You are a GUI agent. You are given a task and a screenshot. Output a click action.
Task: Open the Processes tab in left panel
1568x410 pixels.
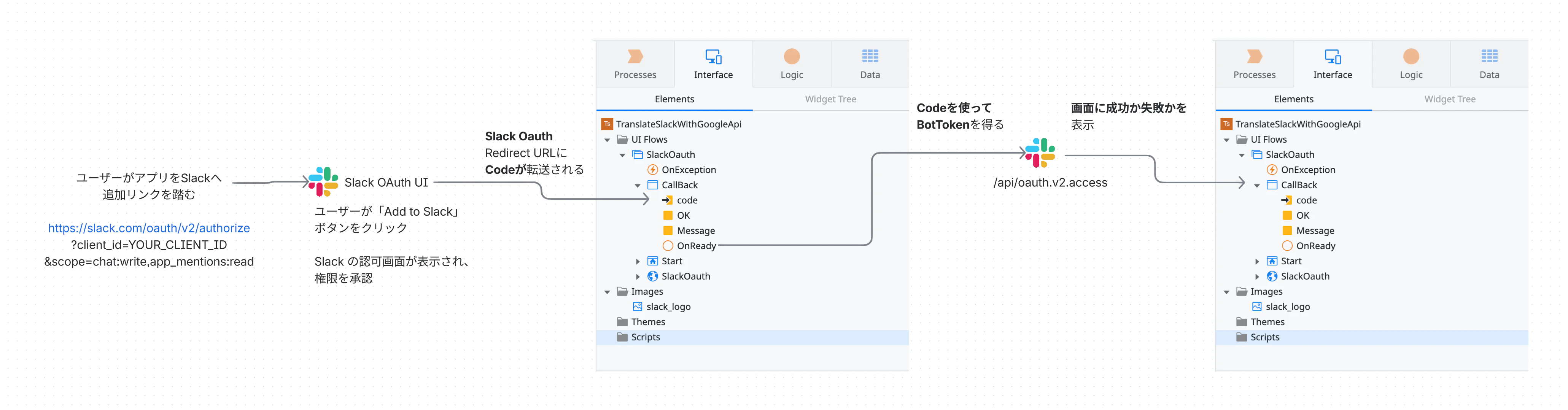point(635,64)
